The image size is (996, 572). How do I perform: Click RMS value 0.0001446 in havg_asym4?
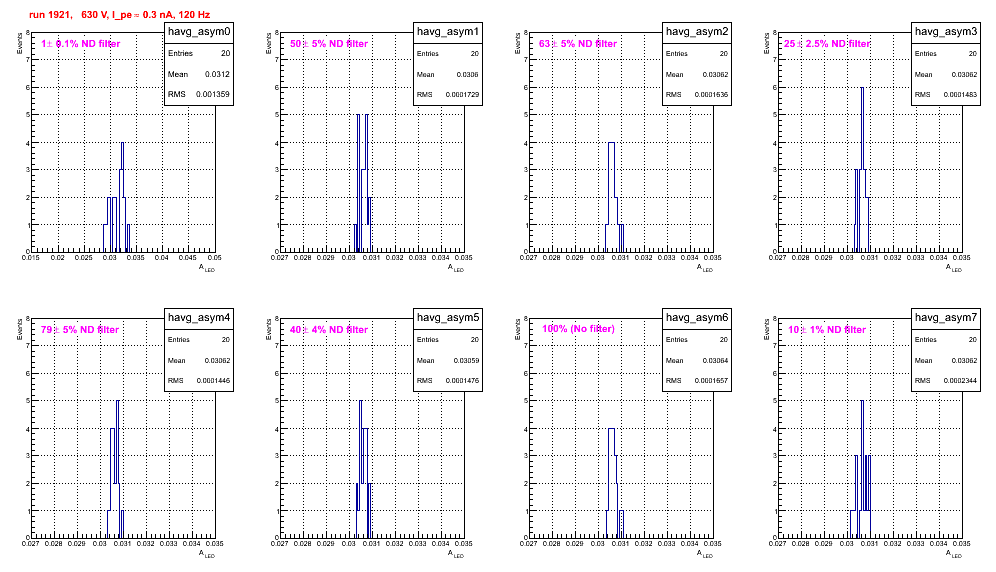point(213,381)
